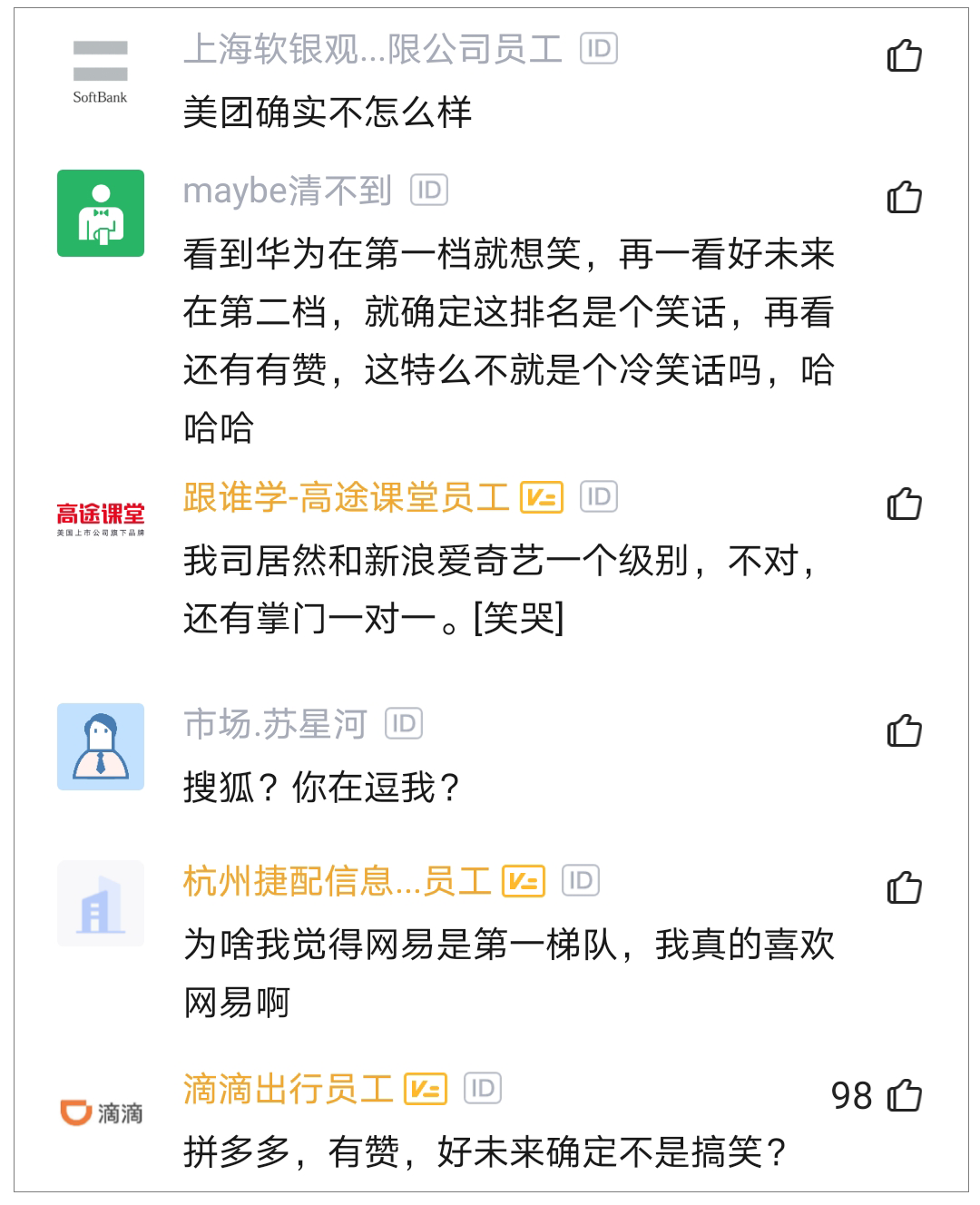Open the SoftBank logo avatar

coord(101,71)
